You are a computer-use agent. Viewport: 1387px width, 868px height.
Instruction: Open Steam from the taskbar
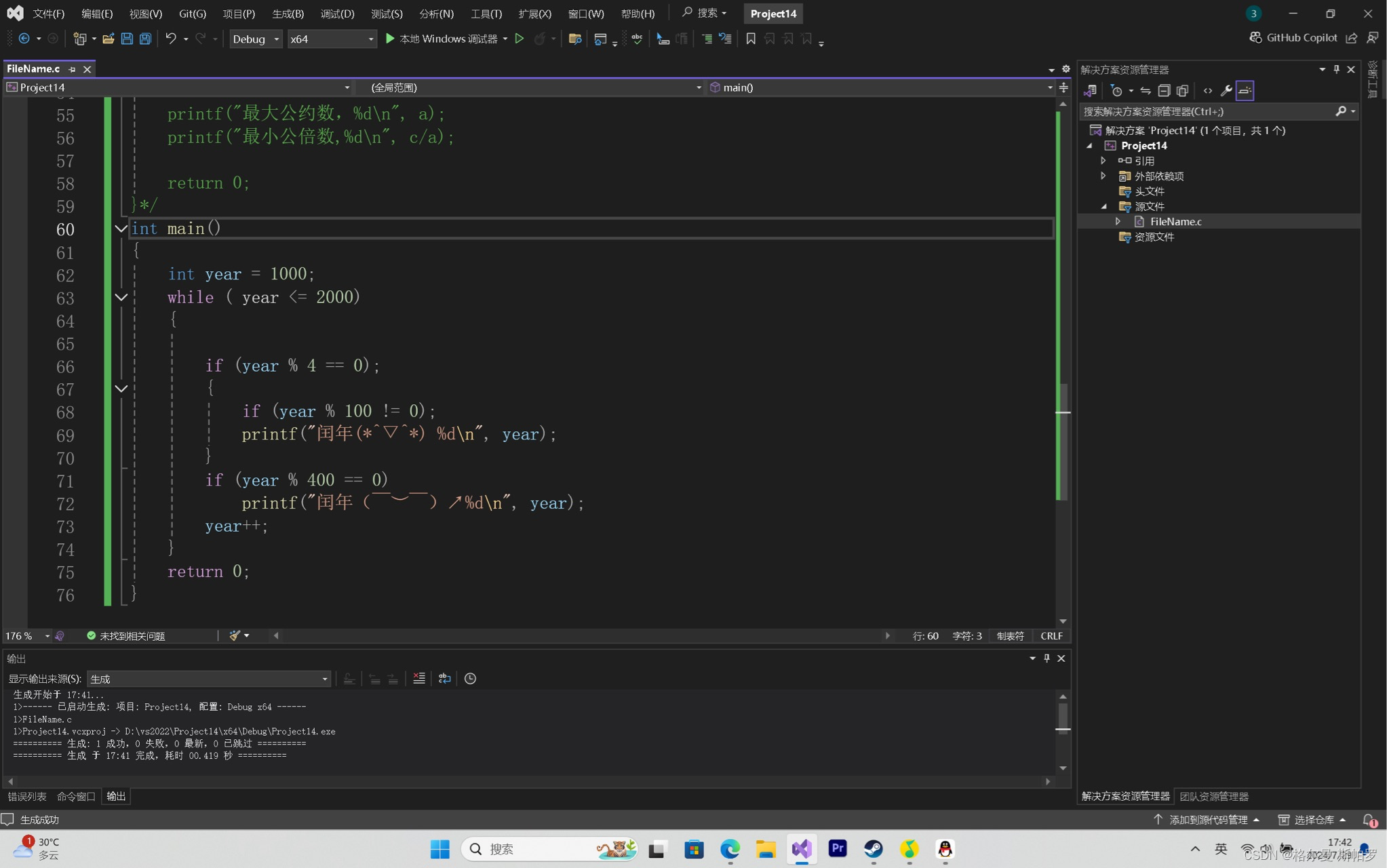[x=873, y=849]
